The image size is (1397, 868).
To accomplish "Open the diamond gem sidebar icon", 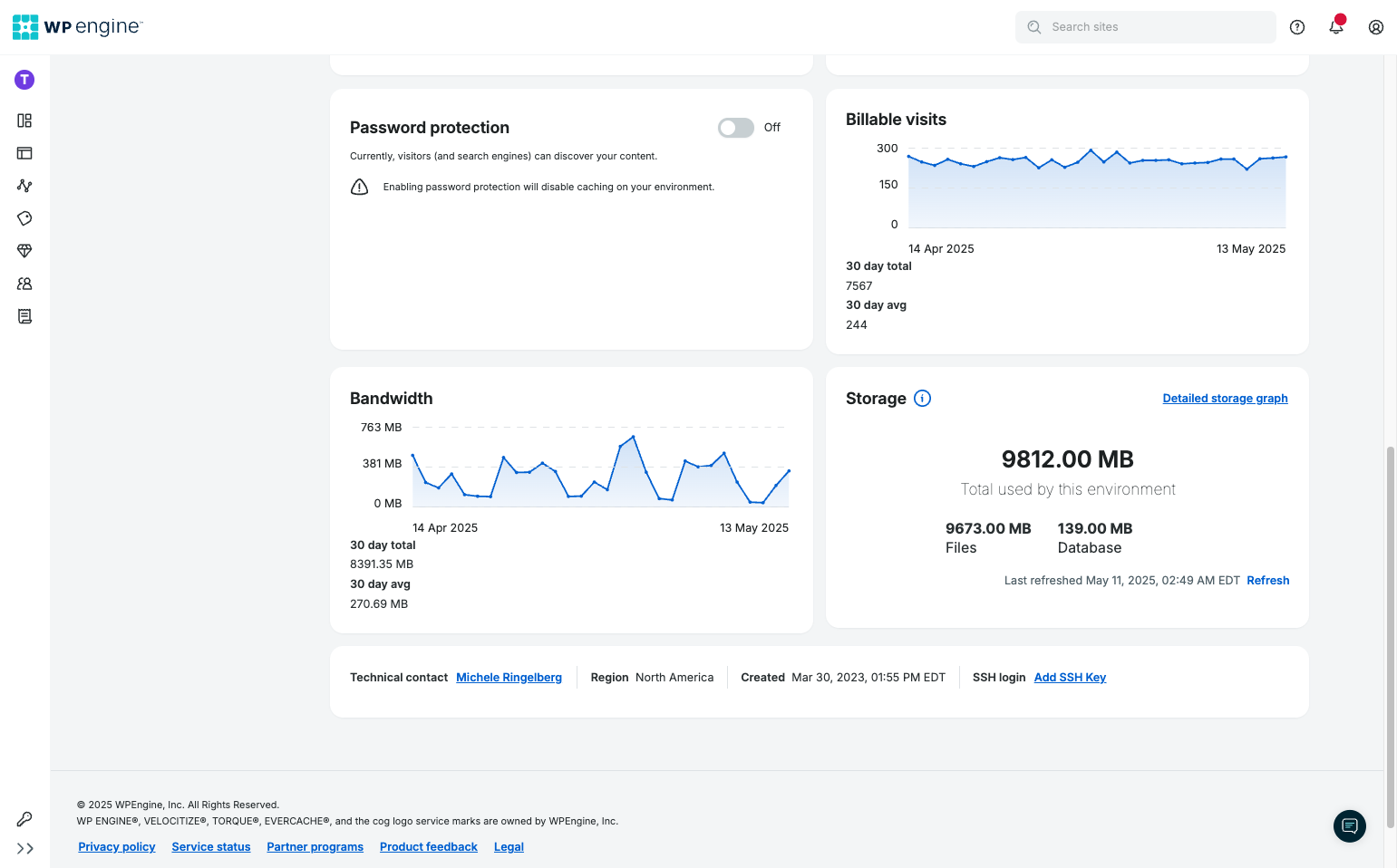I will (x=24, y=251).
